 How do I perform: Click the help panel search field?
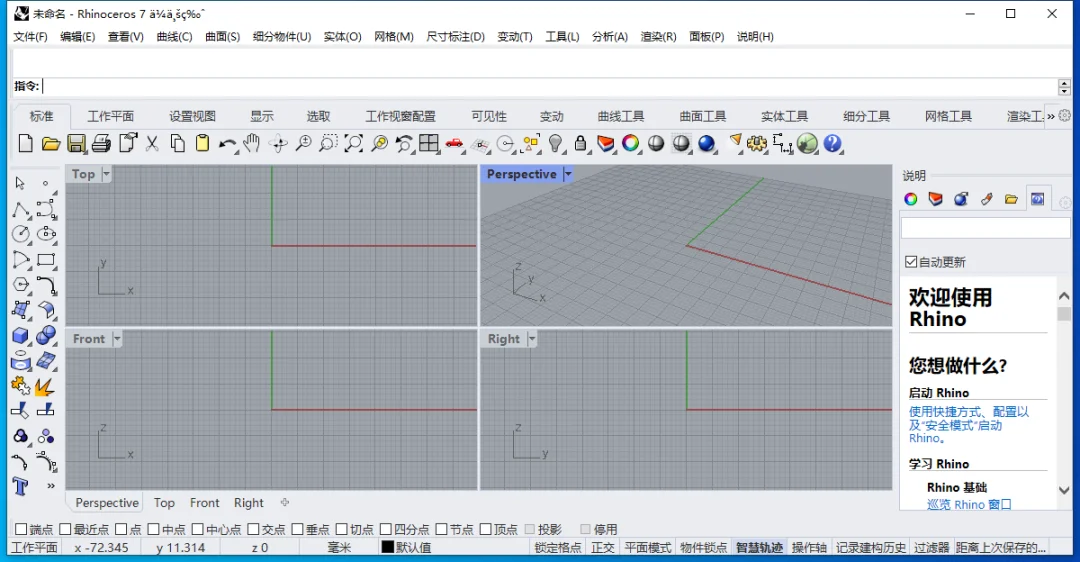[986, 228]
